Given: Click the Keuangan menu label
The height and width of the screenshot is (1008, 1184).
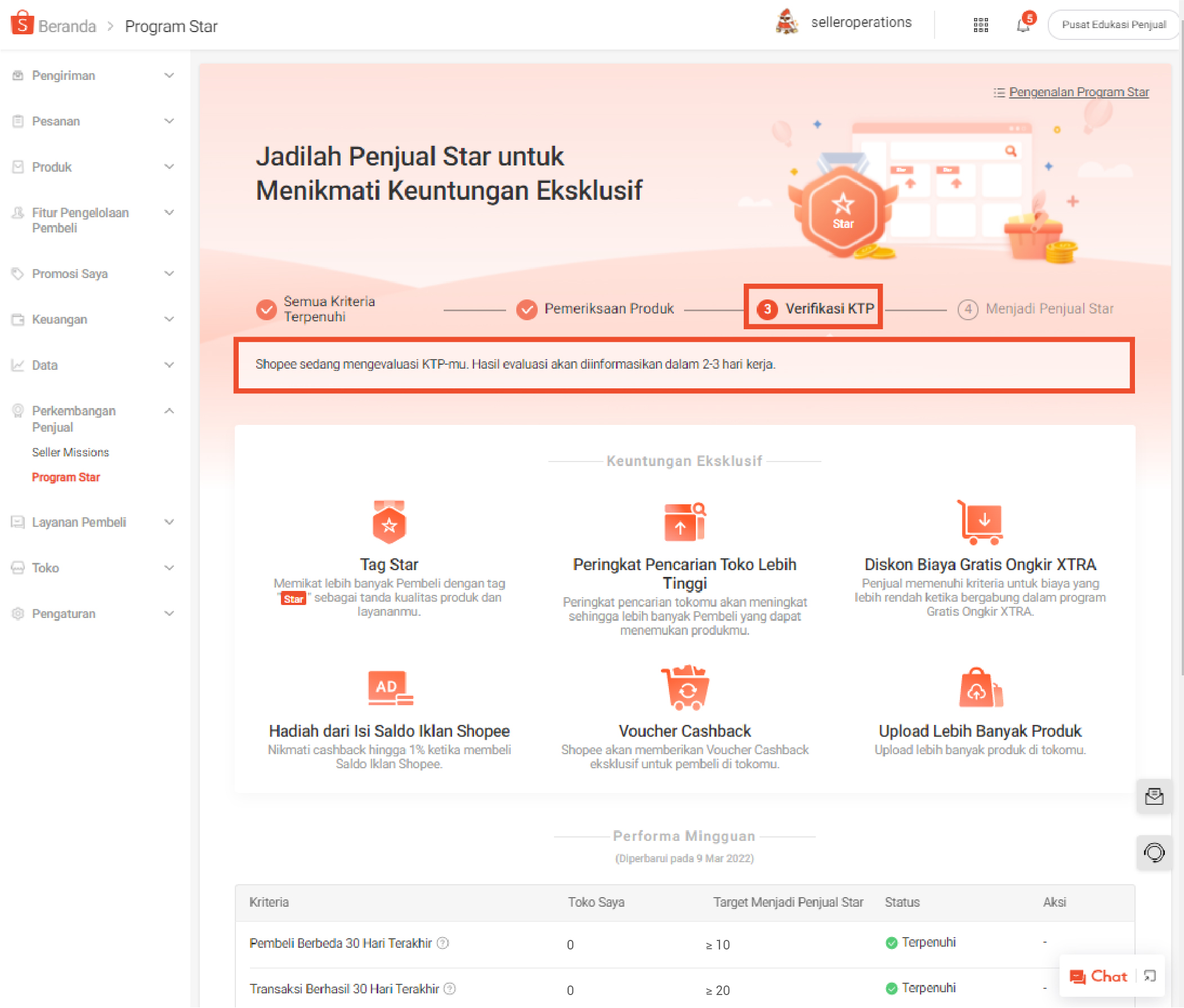Looking at the screenshot, I should click(60, 319).
